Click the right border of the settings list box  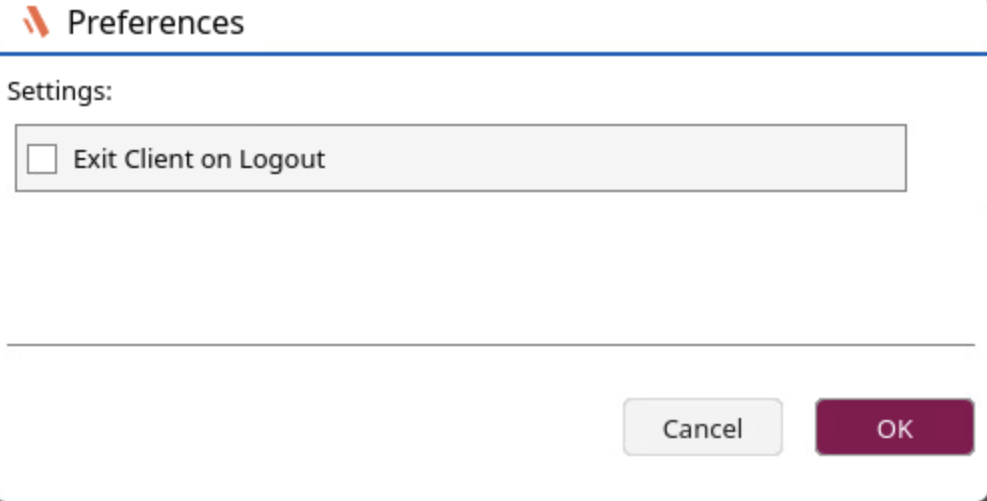(x=906, y=158)
